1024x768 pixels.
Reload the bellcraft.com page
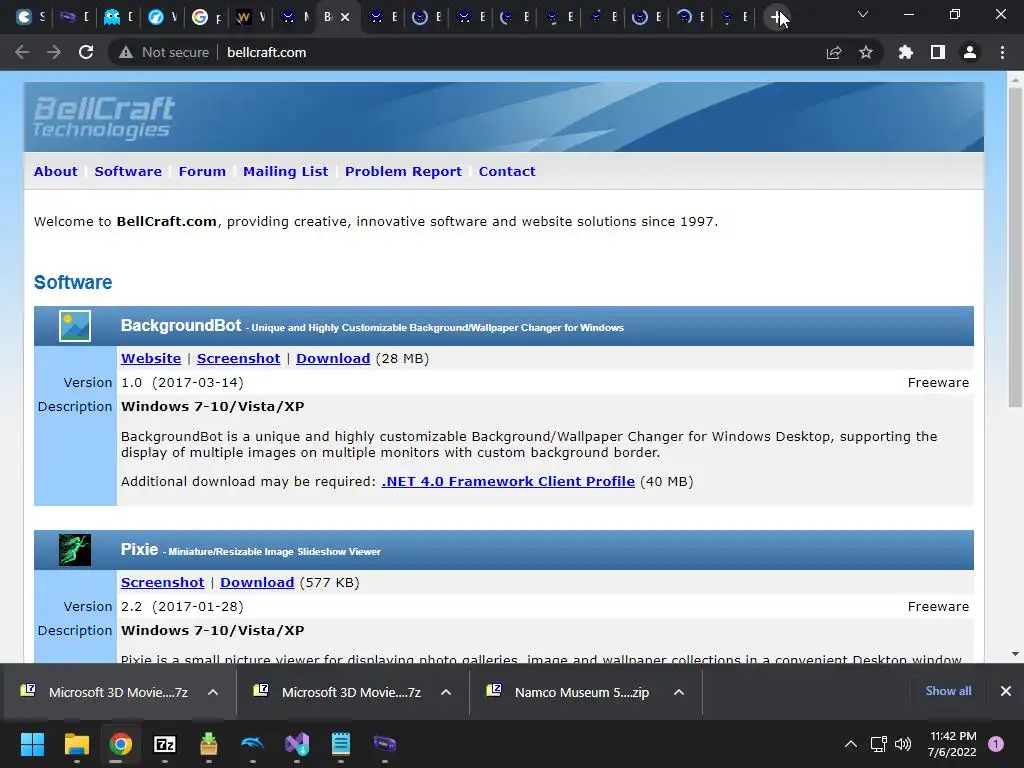(86, 52)
